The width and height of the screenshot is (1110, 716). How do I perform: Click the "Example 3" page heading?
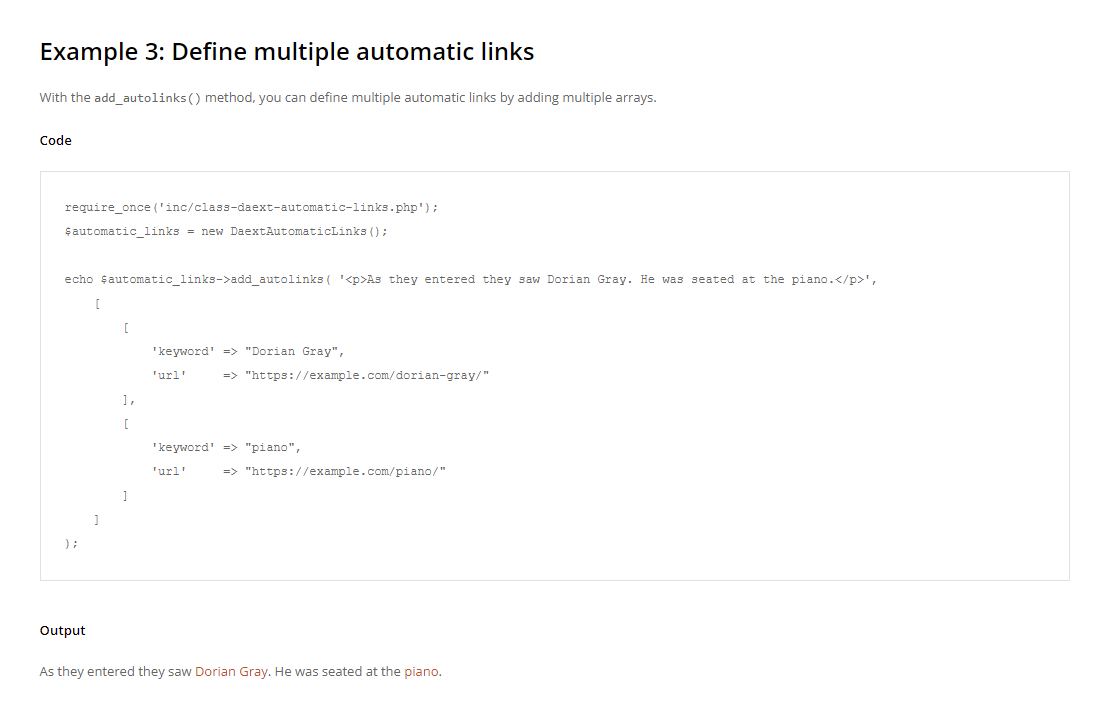coord(287,52)
